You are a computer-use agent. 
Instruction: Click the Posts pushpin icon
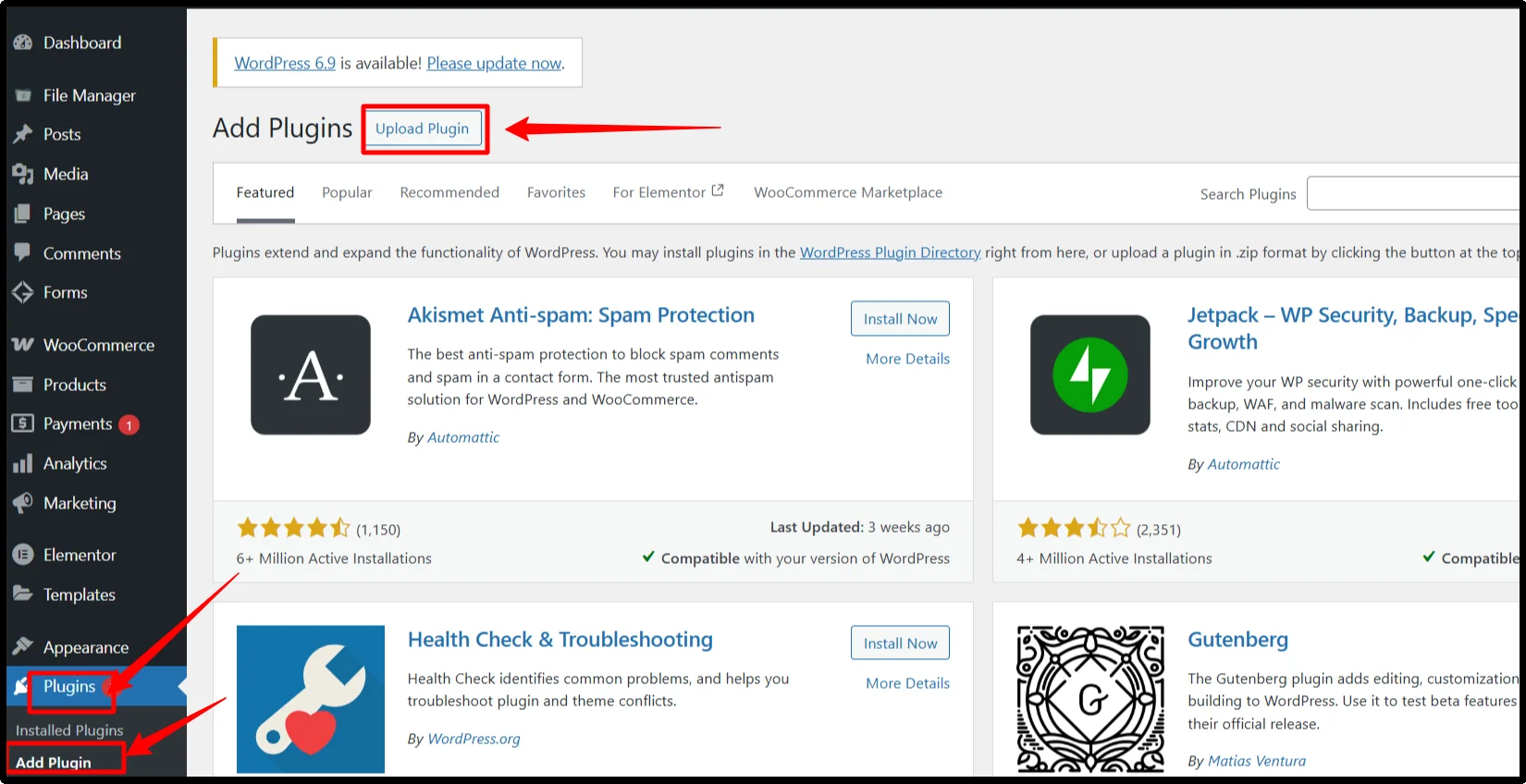tap(22, 135)
